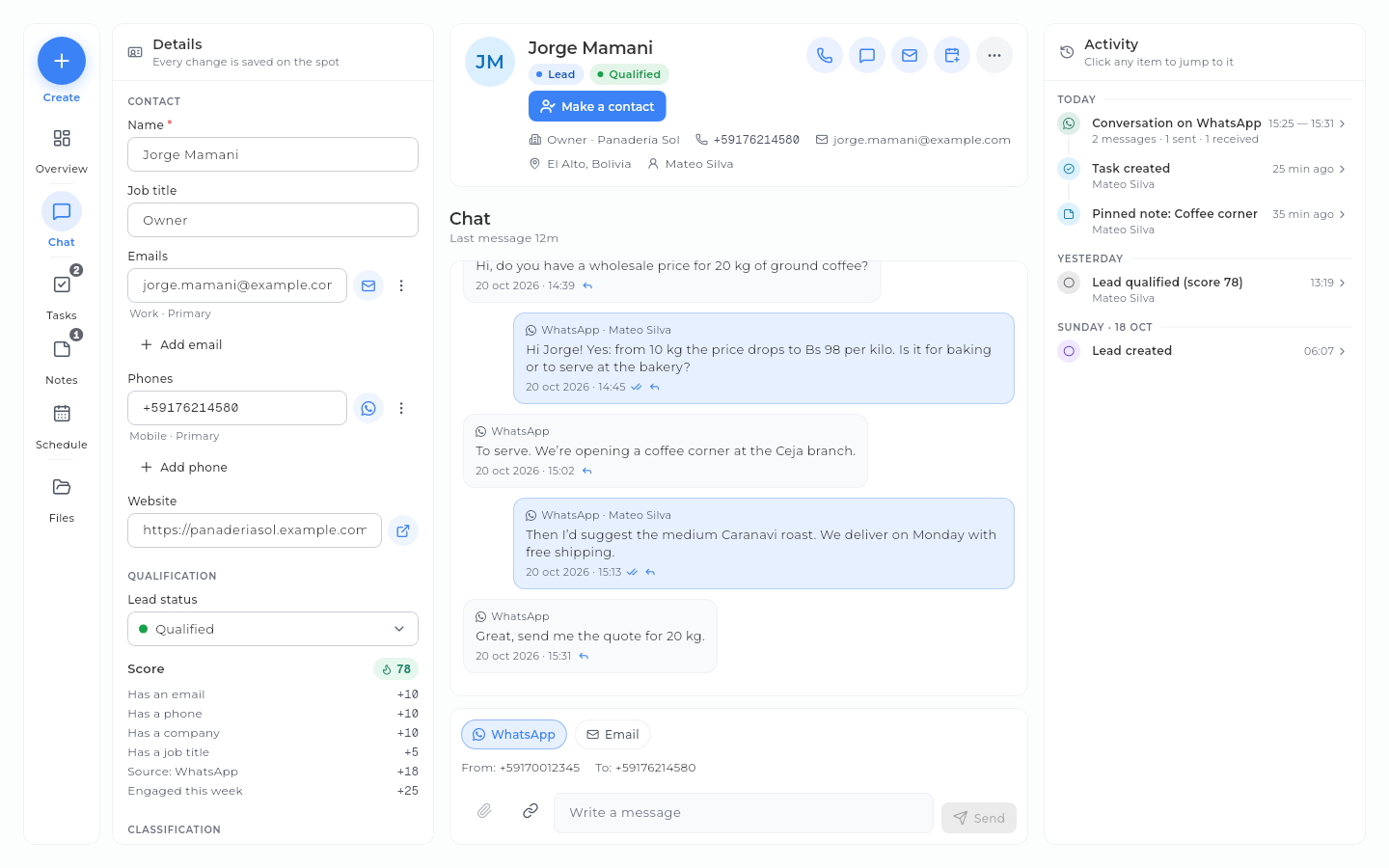
Task: Open Notes in the sidebar
Action: (62, 361)
